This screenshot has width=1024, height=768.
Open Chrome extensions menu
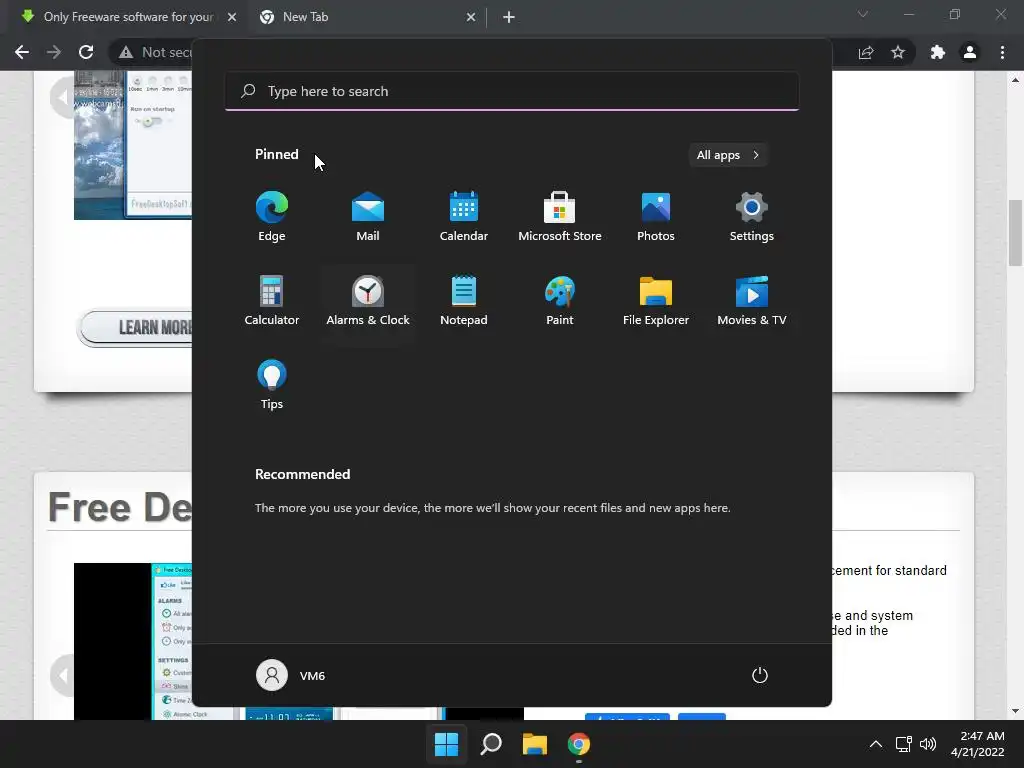point(938,52)
